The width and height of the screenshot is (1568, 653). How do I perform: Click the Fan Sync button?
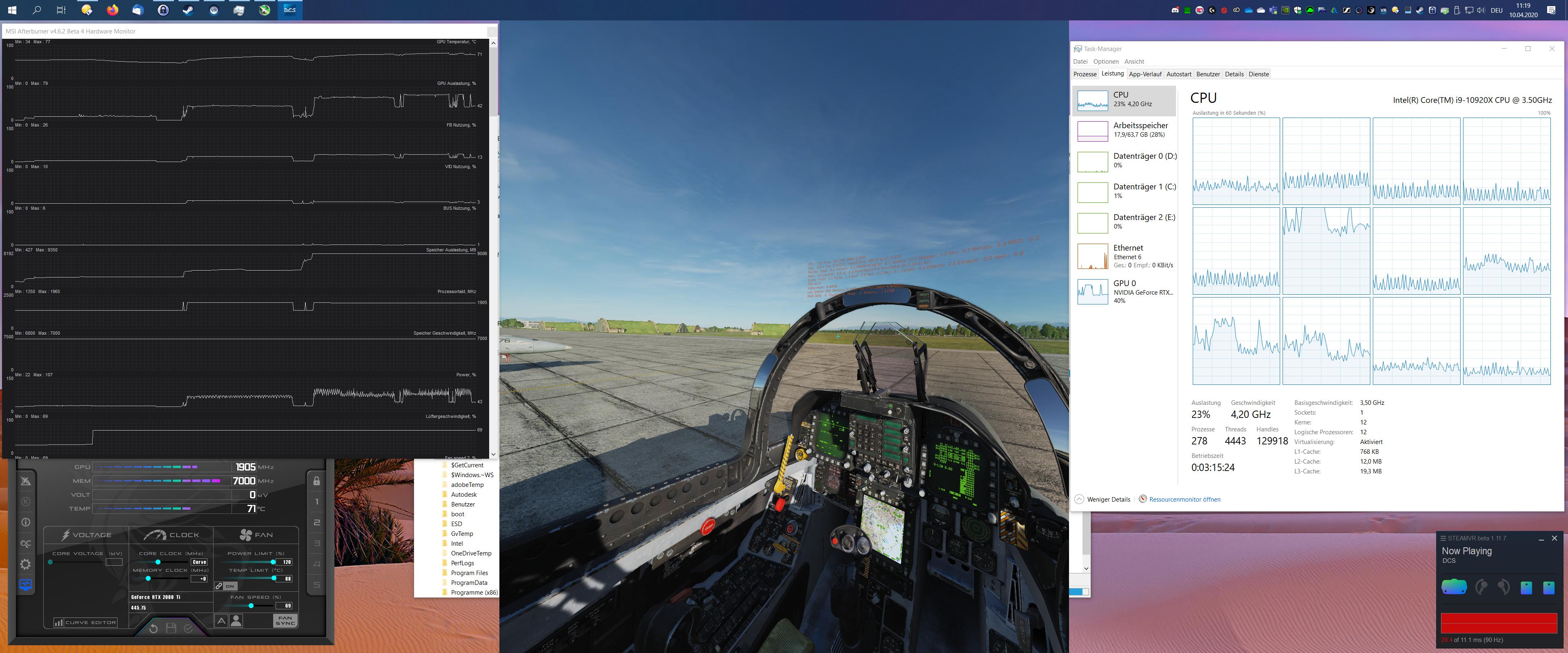(x=285, y=621)
